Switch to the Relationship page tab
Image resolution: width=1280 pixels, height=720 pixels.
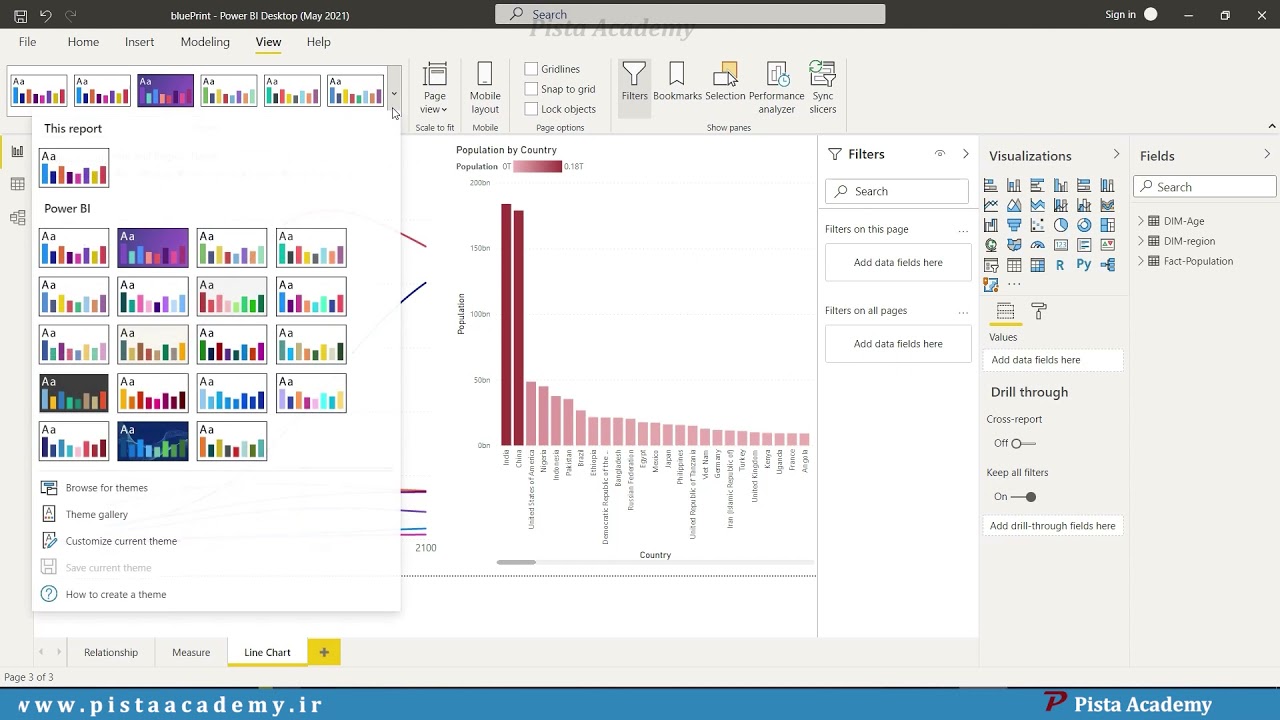[x=111, y=652]
